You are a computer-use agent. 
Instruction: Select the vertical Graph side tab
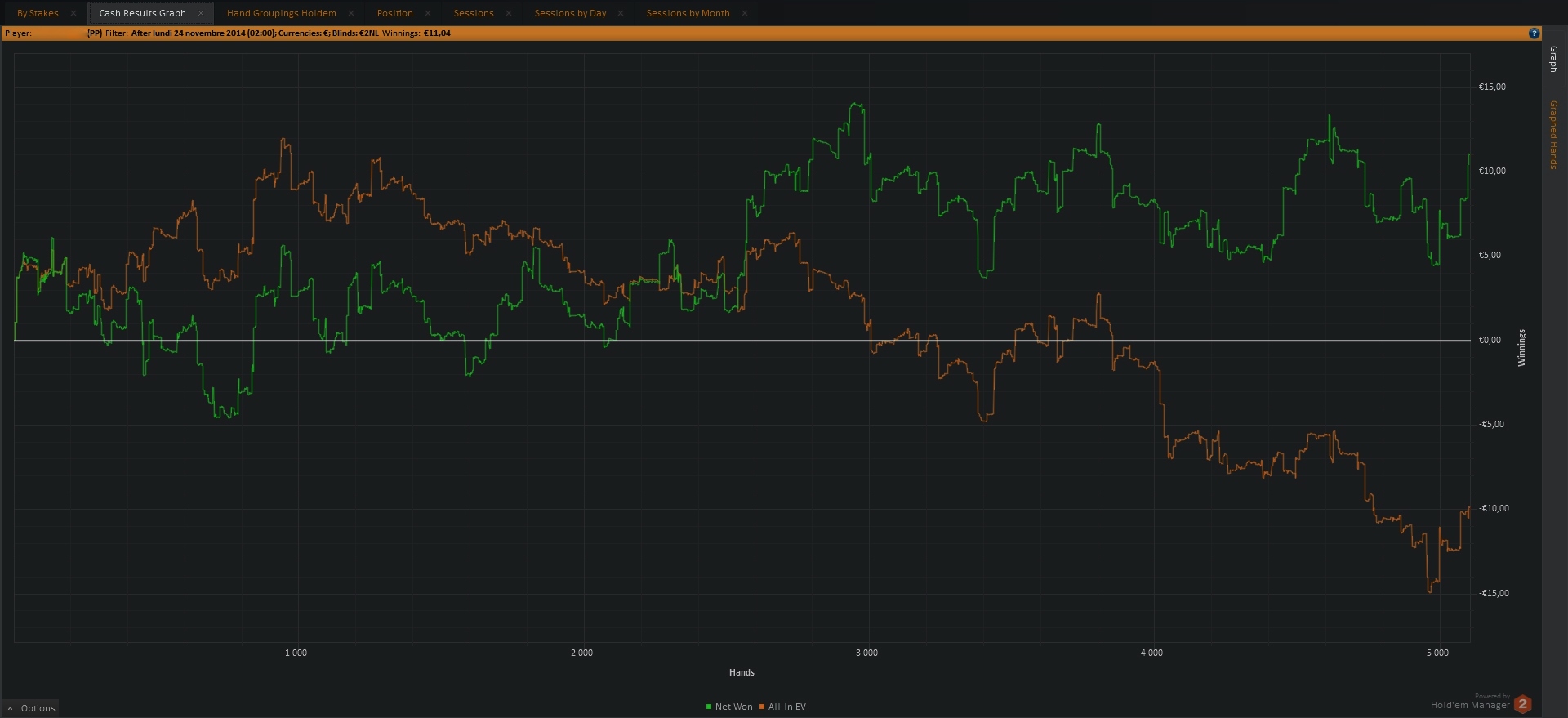tap(1553, 59)
